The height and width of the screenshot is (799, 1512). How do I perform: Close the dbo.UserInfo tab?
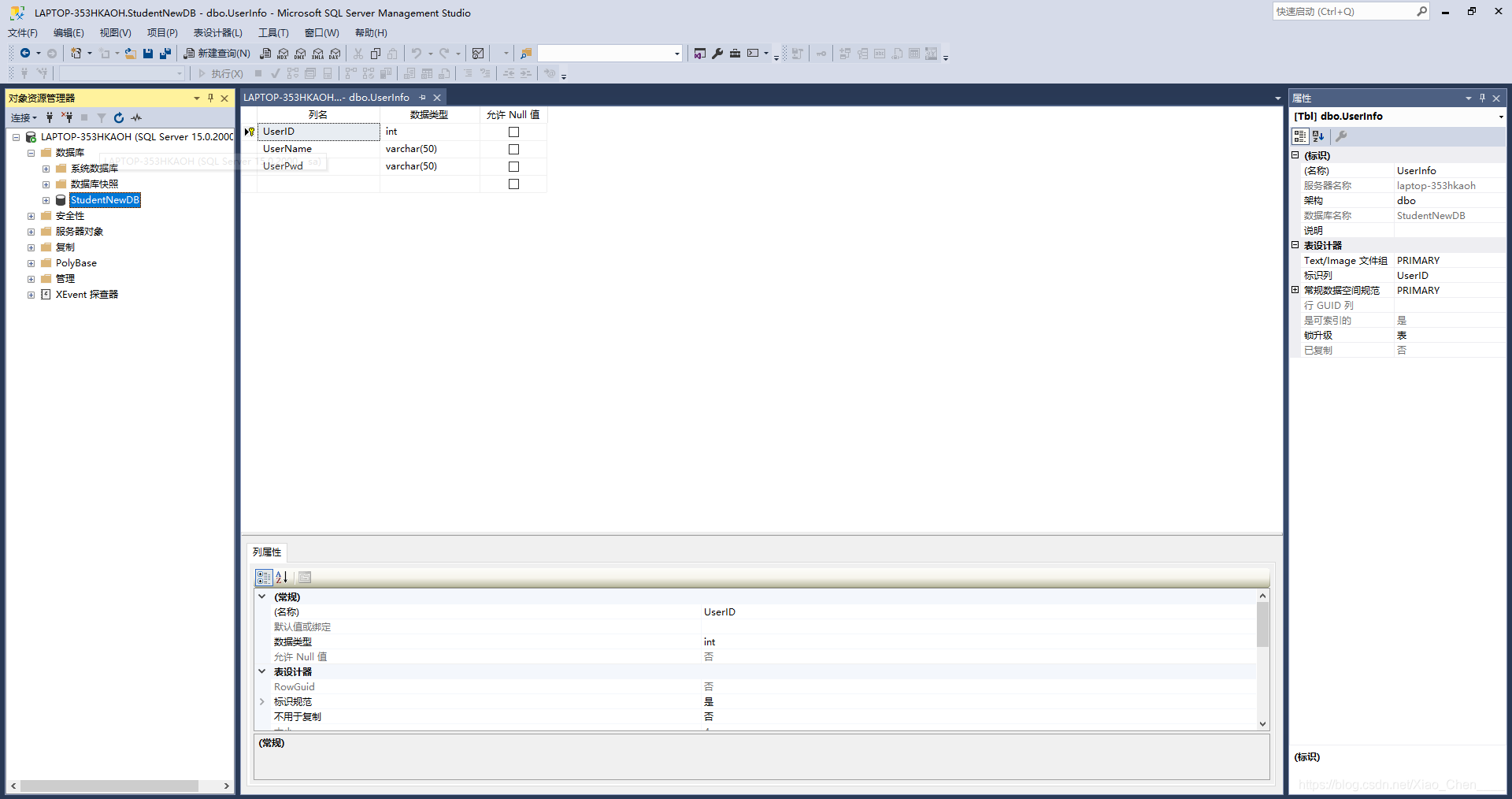437,98
